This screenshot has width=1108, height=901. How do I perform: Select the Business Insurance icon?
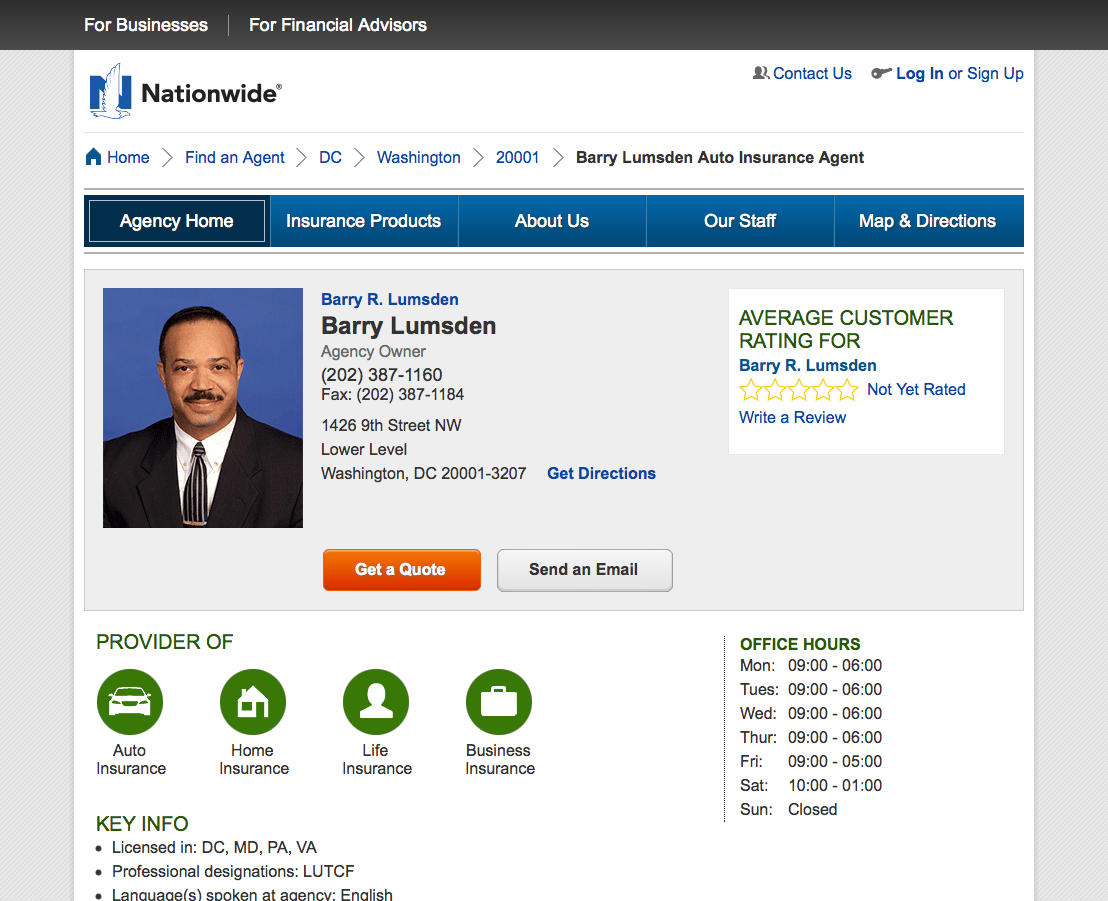click(498, 701)
